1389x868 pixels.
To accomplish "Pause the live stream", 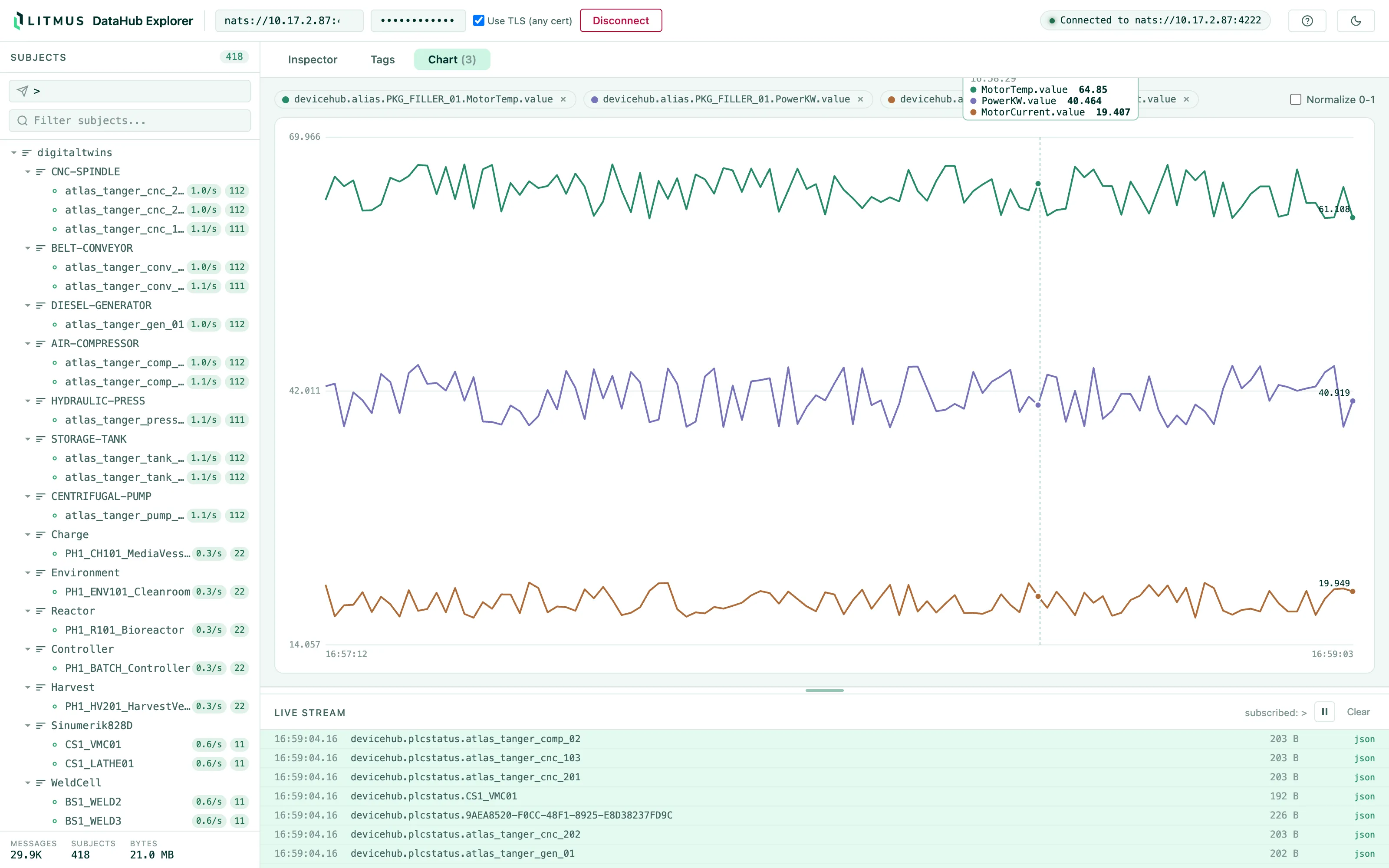I will (x=1325, y=712).
